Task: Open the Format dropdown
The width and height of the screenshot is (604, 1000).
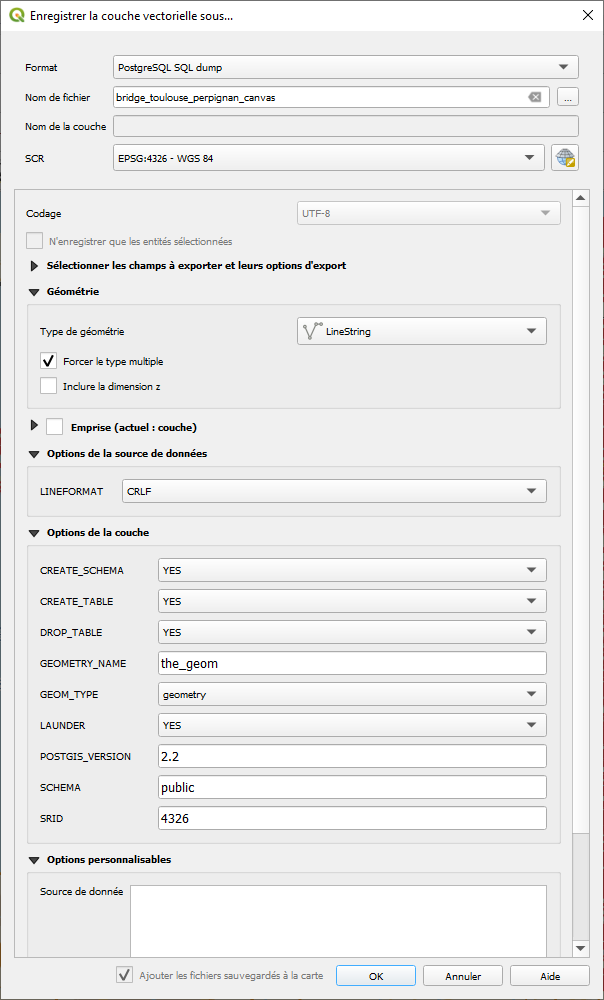Action: coord(346,67)
